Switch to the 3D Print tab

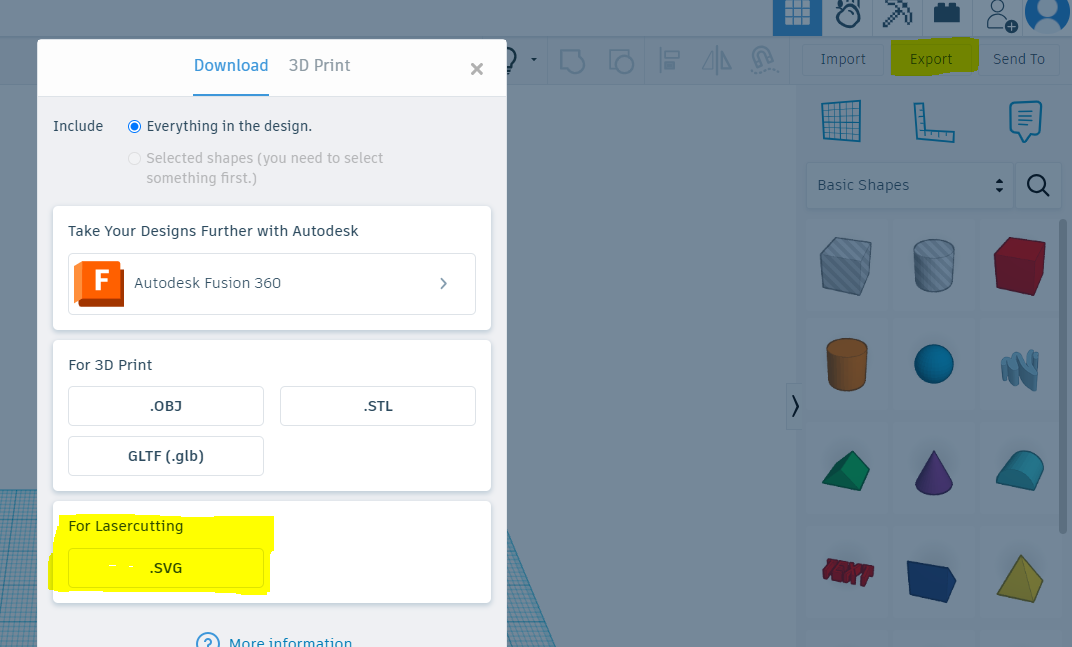(319, 65)
